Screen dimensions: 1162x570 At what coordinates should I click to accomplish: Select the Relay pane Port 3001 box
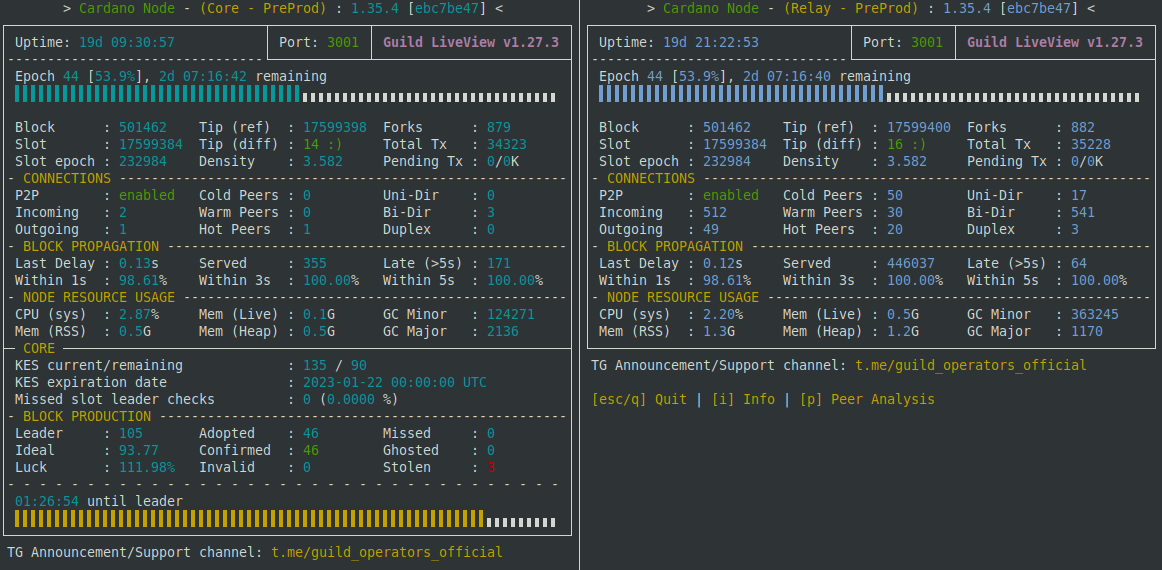coord(903,42)
